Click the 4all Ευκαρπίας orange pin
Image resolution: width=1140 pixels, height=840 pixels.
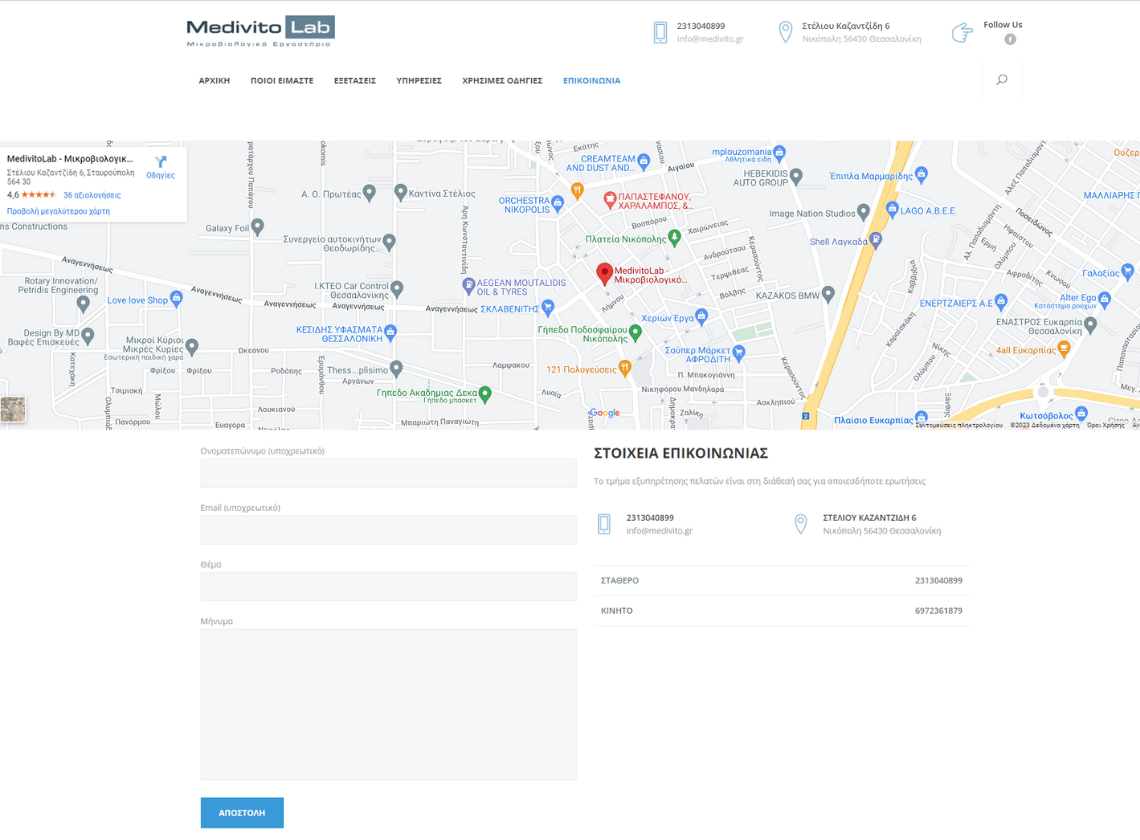coord(1064,349)
